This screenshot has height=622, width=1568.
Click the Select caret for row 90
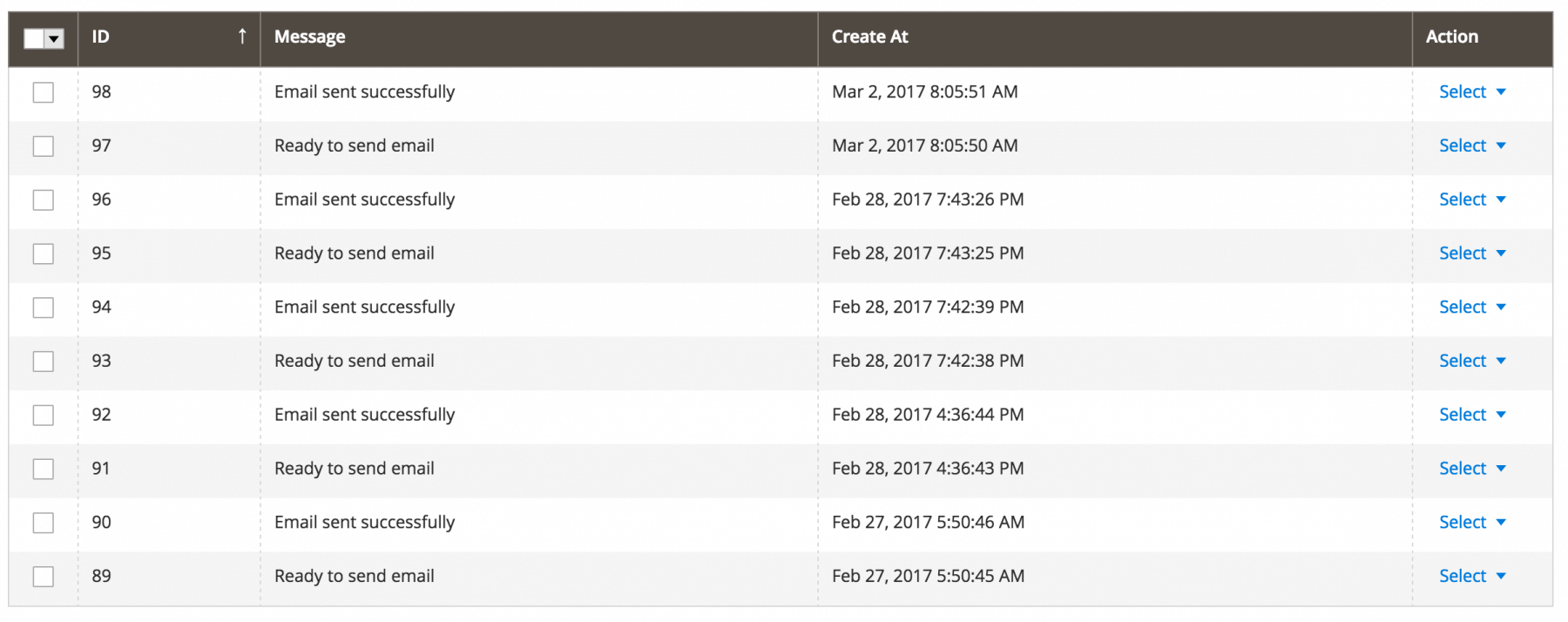(x=1501, y=522)
